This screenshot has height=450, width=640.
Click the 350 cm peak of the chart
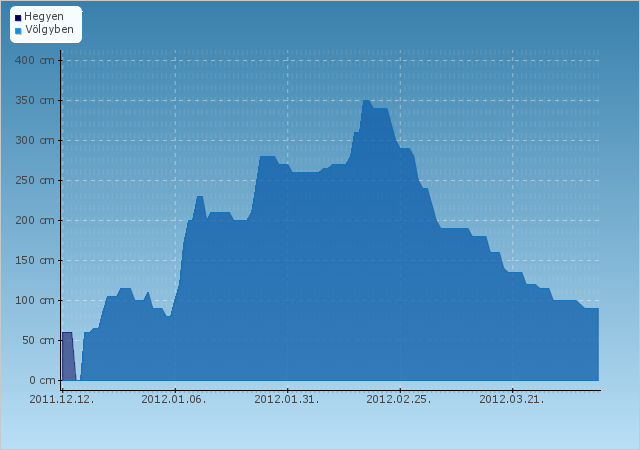366,101
